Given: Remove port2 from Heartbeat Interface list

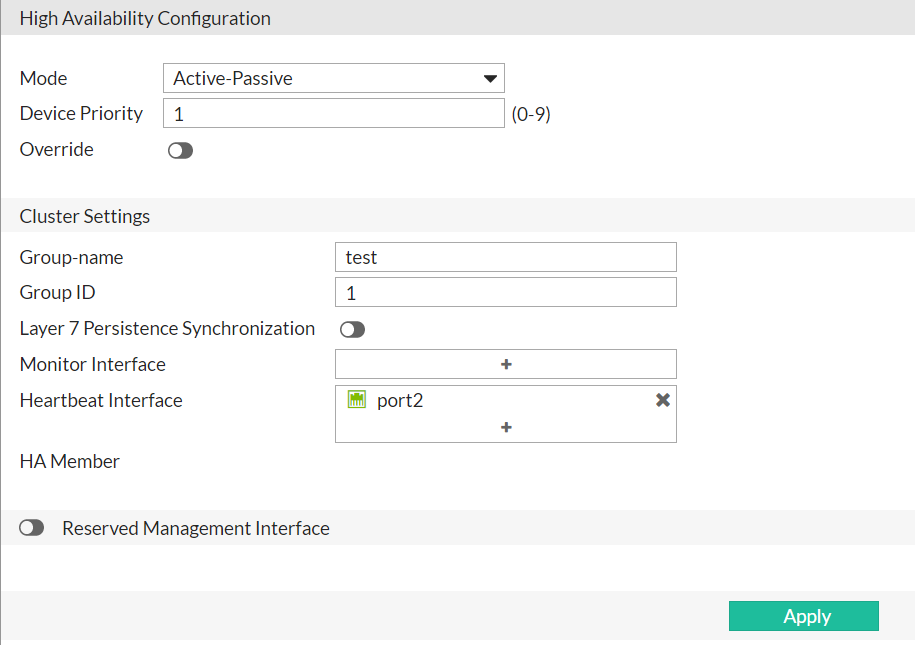Looking at the screenshot, I should click(x=662, y=399).
